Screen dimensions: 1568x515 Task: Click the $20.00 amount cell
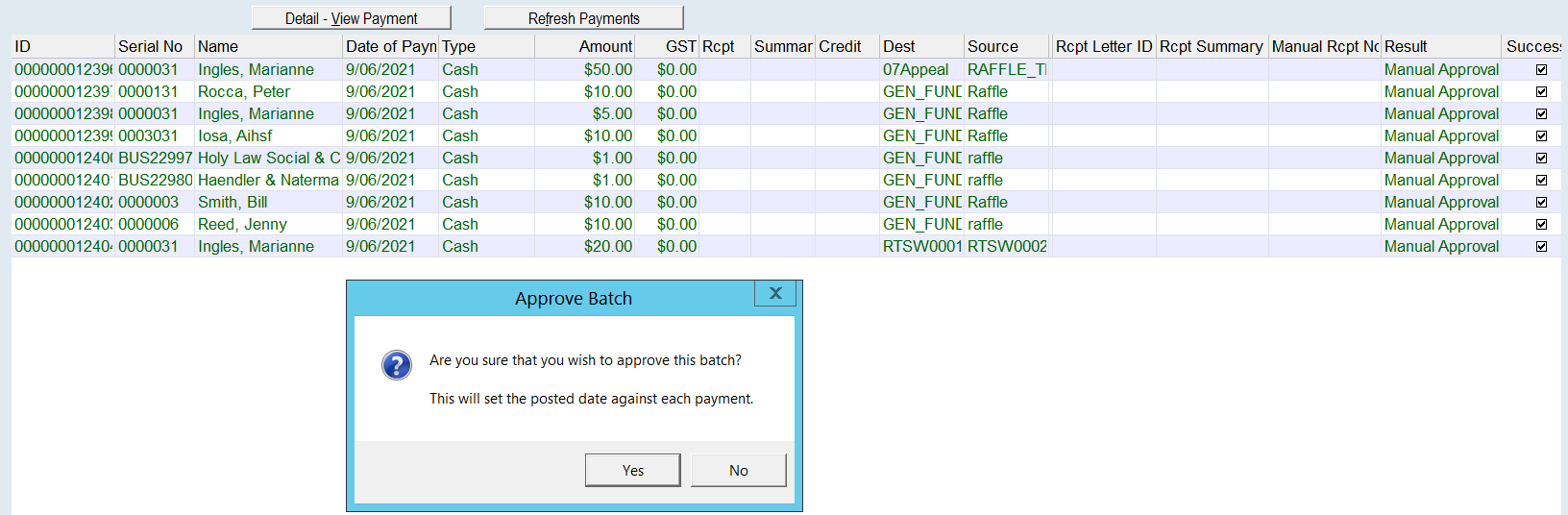pyautogui.click(x=585, y=246)
